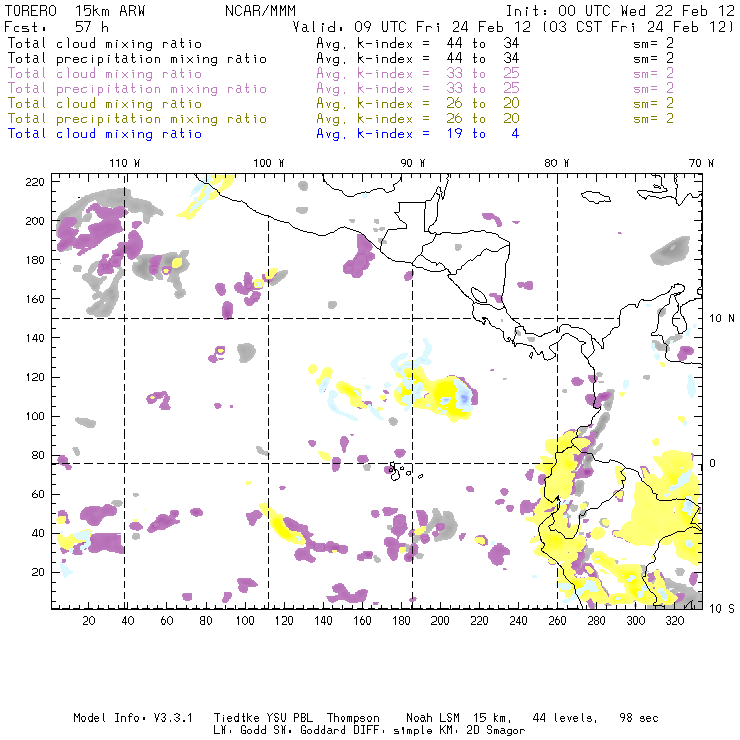
Task: Click '20' tick label on the vertical axis
Action: point(38,572)
